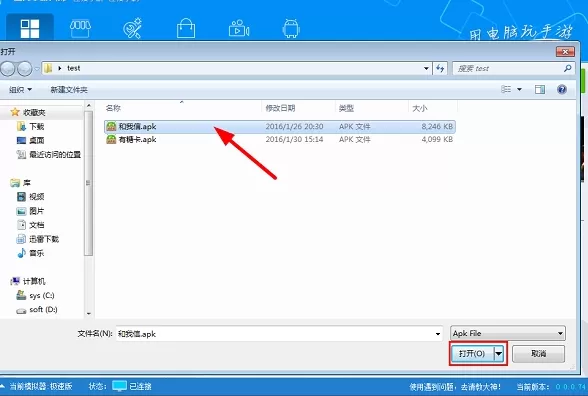Click the 当前模拟器 status bar label
The width and height of the screenshot is (588, 396).
(x=41, y=386)
